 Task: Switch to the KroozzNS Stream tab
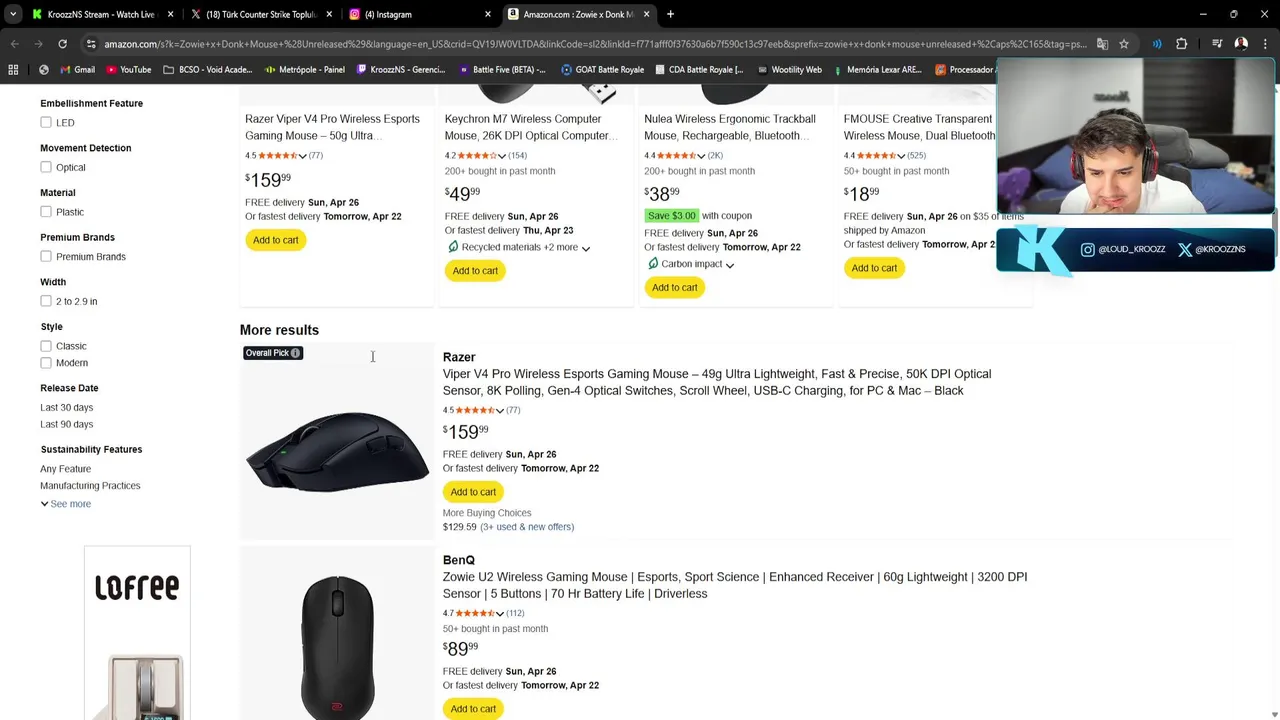click(x=100, y=14)
